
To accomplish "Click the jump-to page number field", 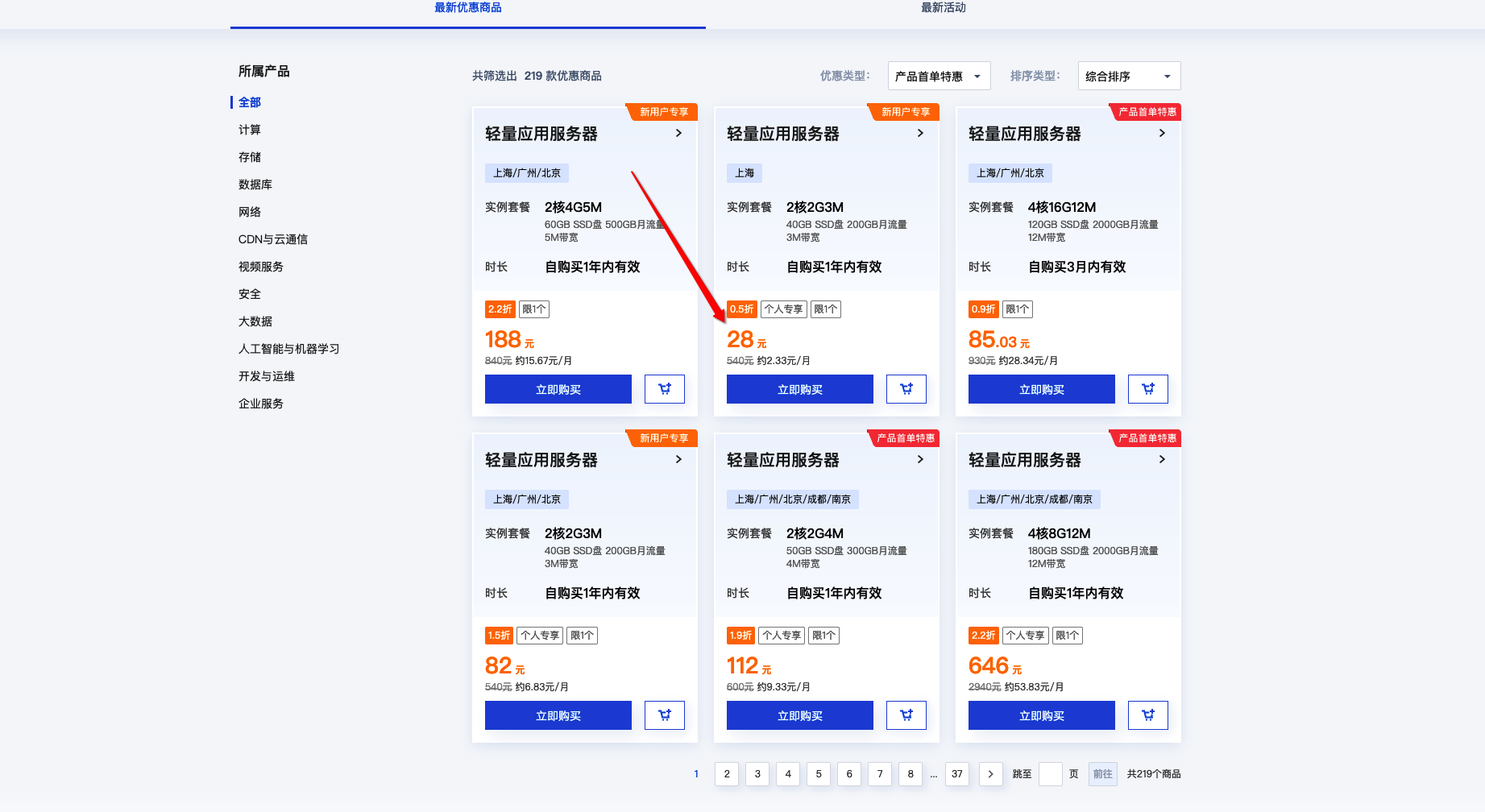I will point(1051,774).
